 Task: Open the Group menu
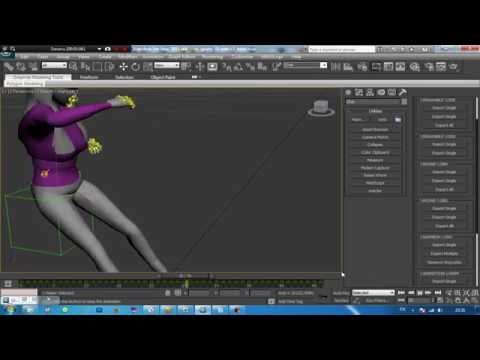pos(63,57)
